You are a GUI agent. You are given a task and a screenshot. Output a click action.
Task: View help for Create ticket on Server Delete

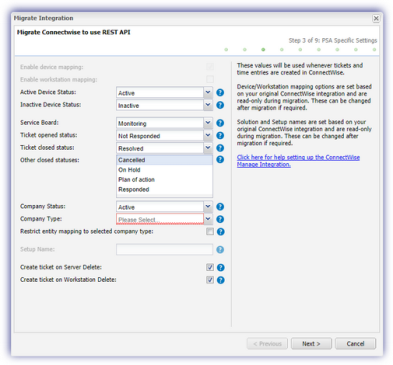[x=220, y=267]
